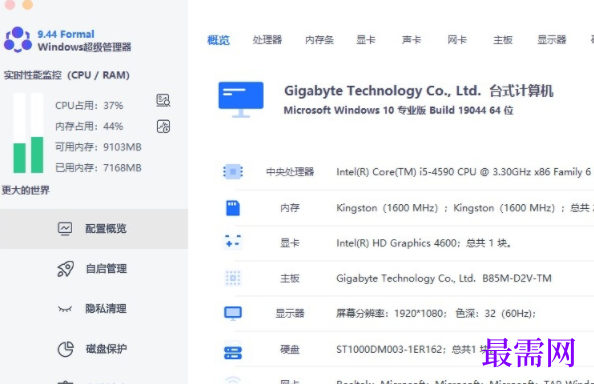Click the CPU usage green bar

(19, 158)
